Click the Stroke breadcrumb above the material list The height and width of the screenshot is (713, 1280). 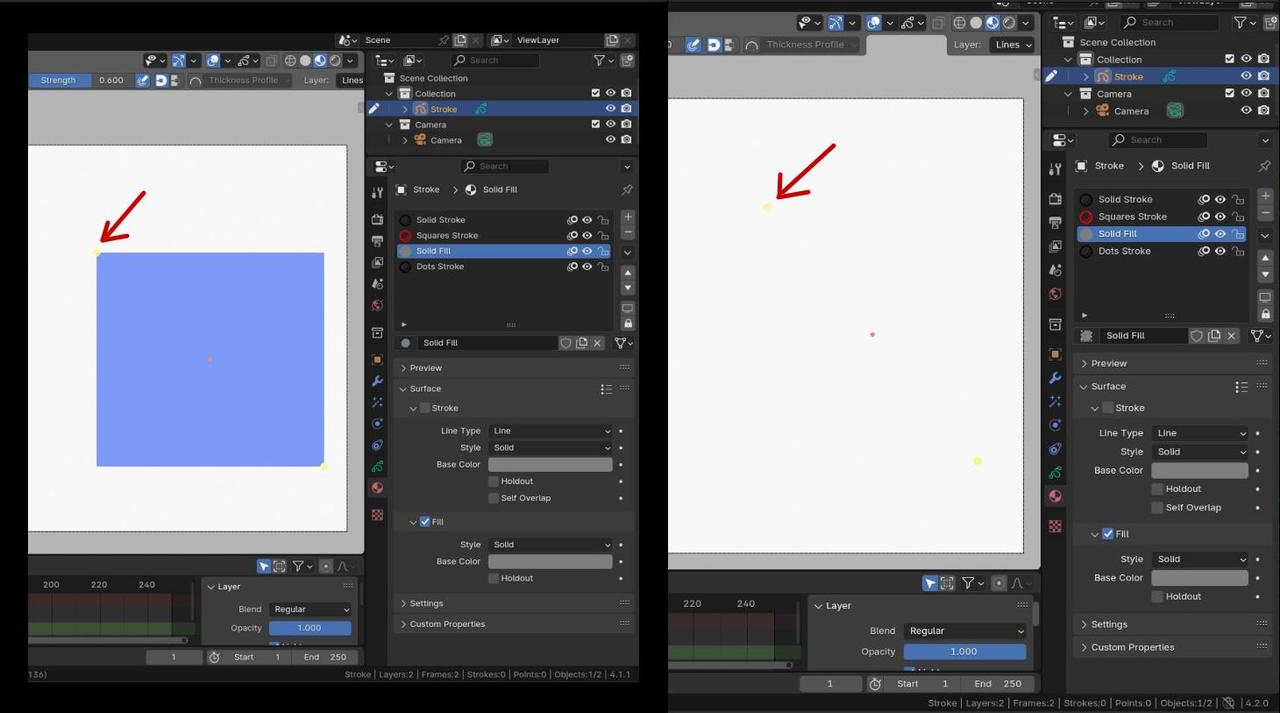pyautogui.click(x=427, y=189)
